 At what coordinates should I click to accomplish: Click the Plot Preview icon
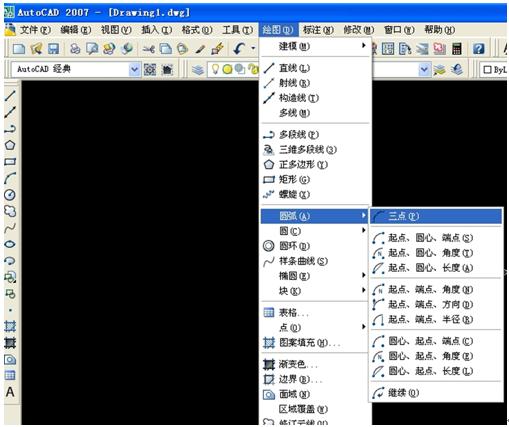(92, 49)
